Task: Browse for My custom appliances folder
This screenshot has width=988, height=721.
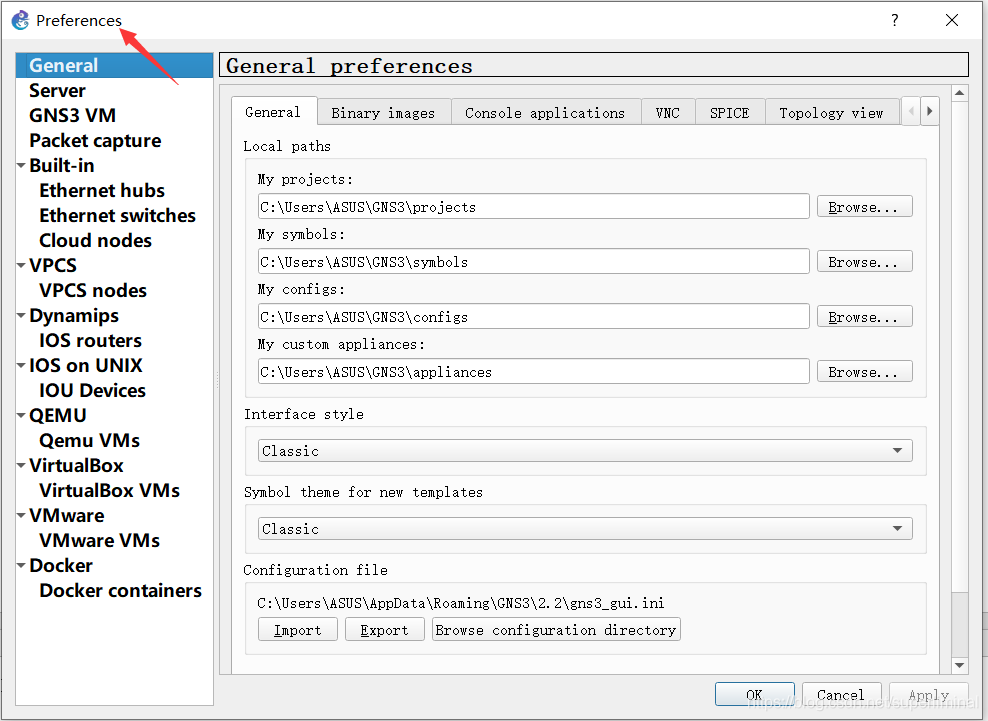Action: [x=864, y=371]
